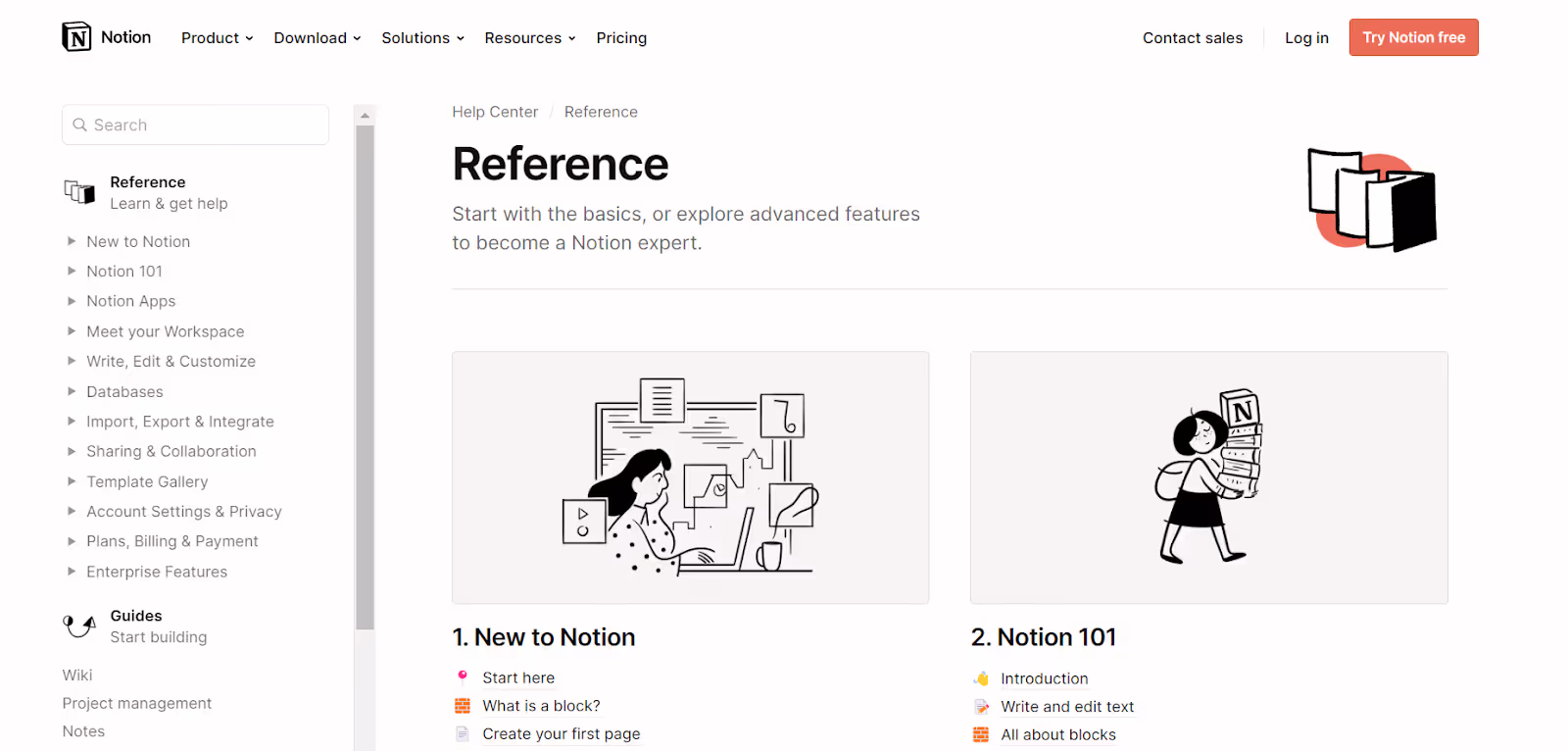Click the waving hand icon beside Introduction
The width and height of the screenshot is (1568, 751).
coord(981,678)
